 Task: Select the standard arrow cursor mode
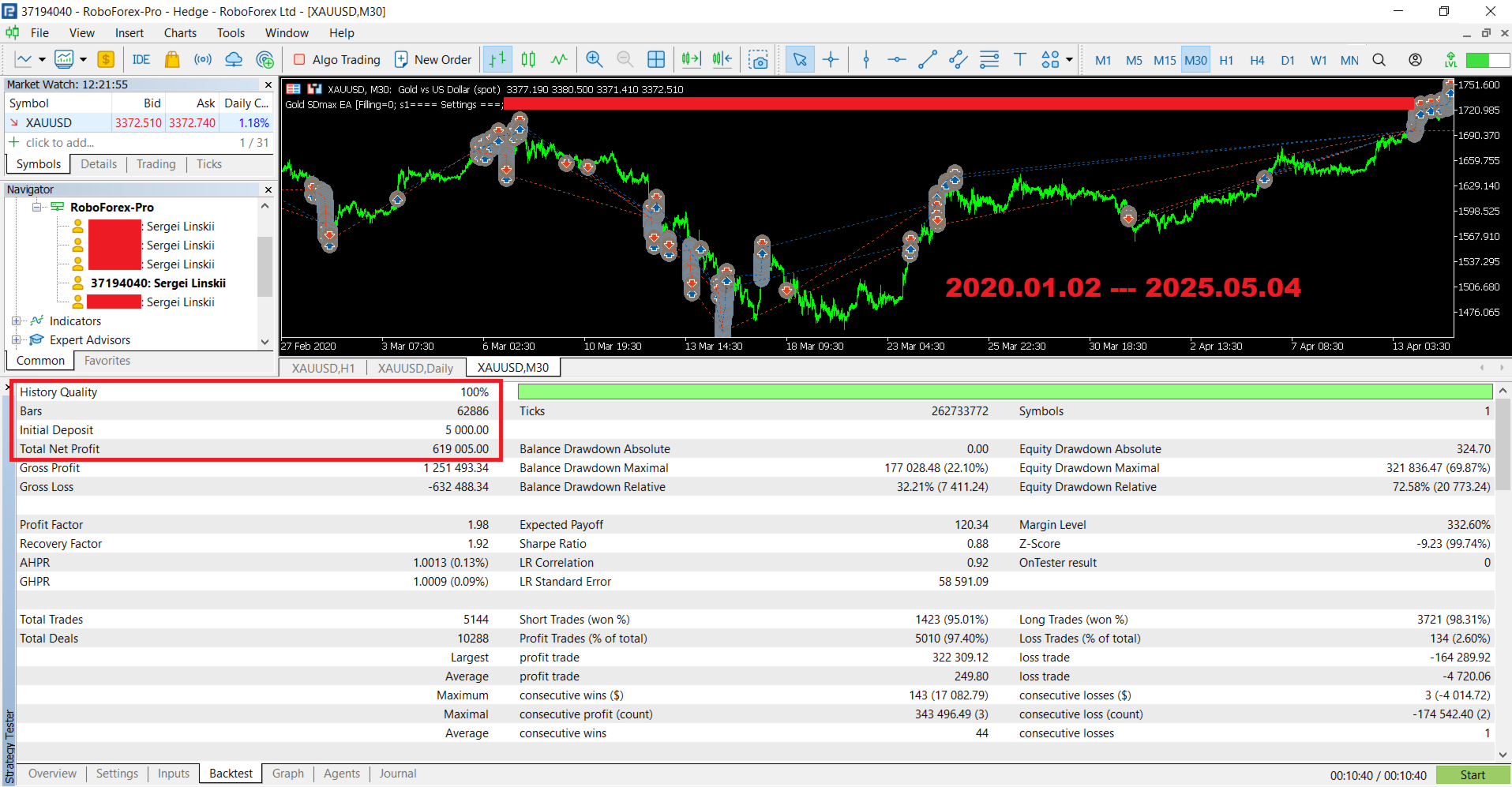[x=800, y=59]
